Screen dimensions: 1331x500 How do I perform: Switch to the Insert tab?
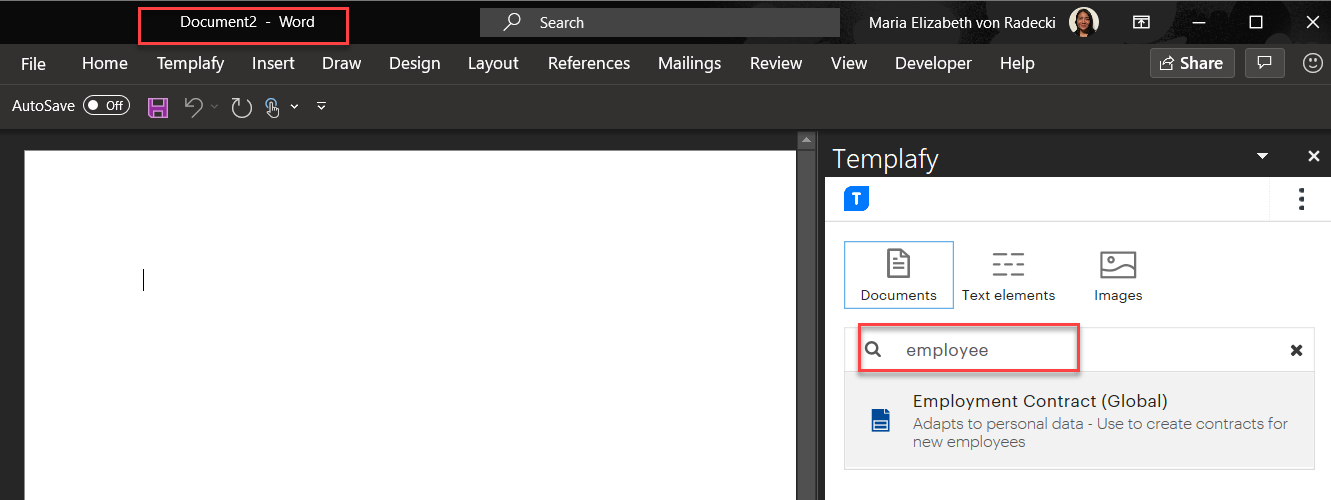273,63
